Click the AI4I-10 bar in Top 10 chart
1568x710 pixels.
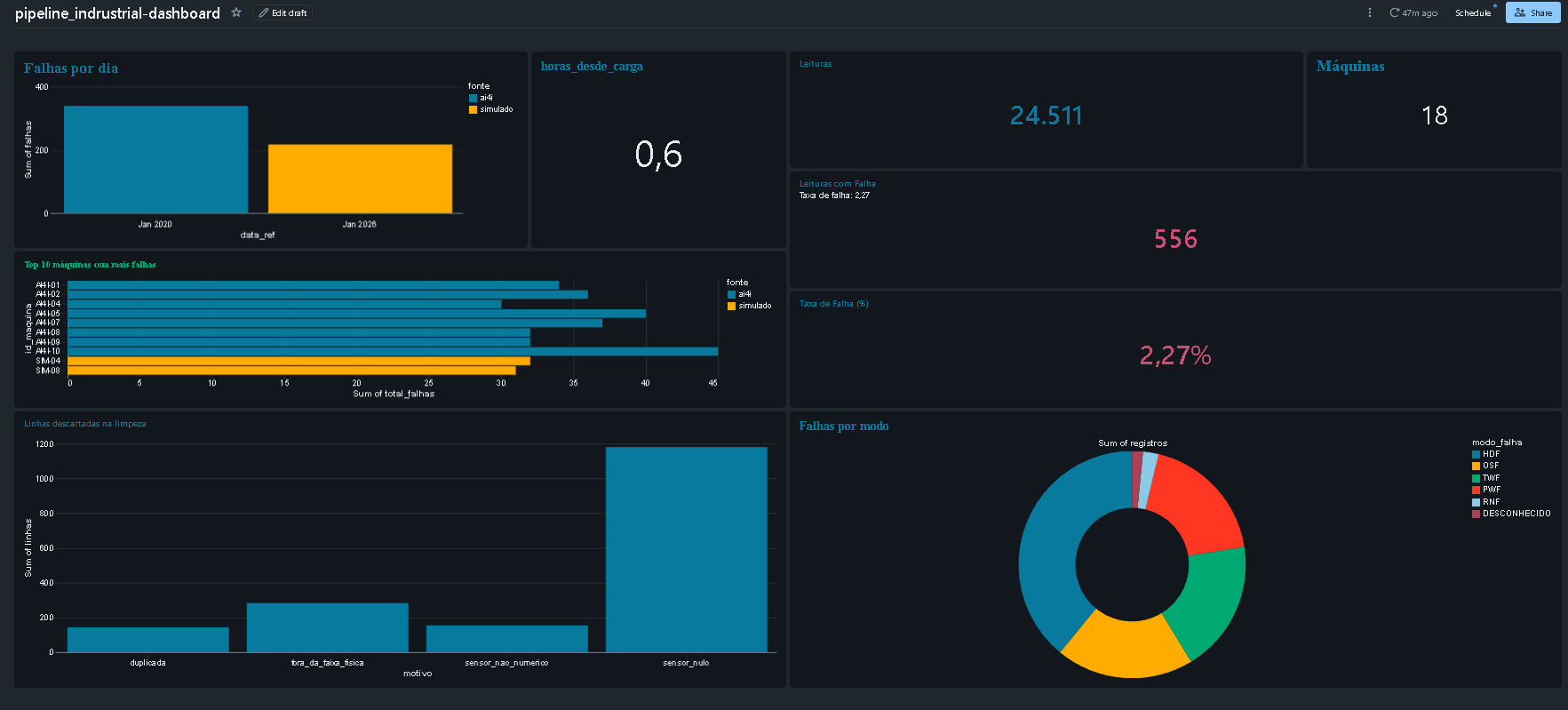tap(393, 351)
